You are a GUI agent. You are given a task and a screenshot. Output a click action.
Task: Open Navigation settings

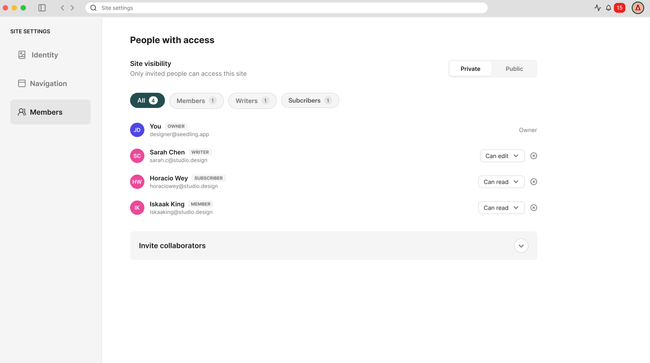(51, 83)
